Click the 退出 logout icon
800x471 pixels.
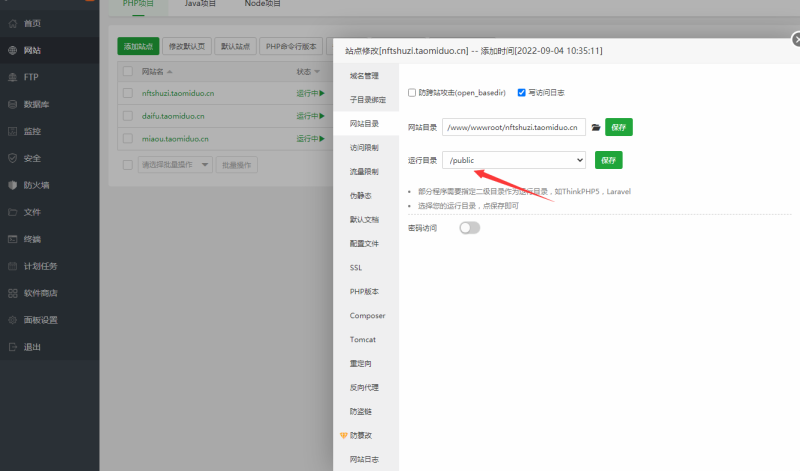(13, 347)
